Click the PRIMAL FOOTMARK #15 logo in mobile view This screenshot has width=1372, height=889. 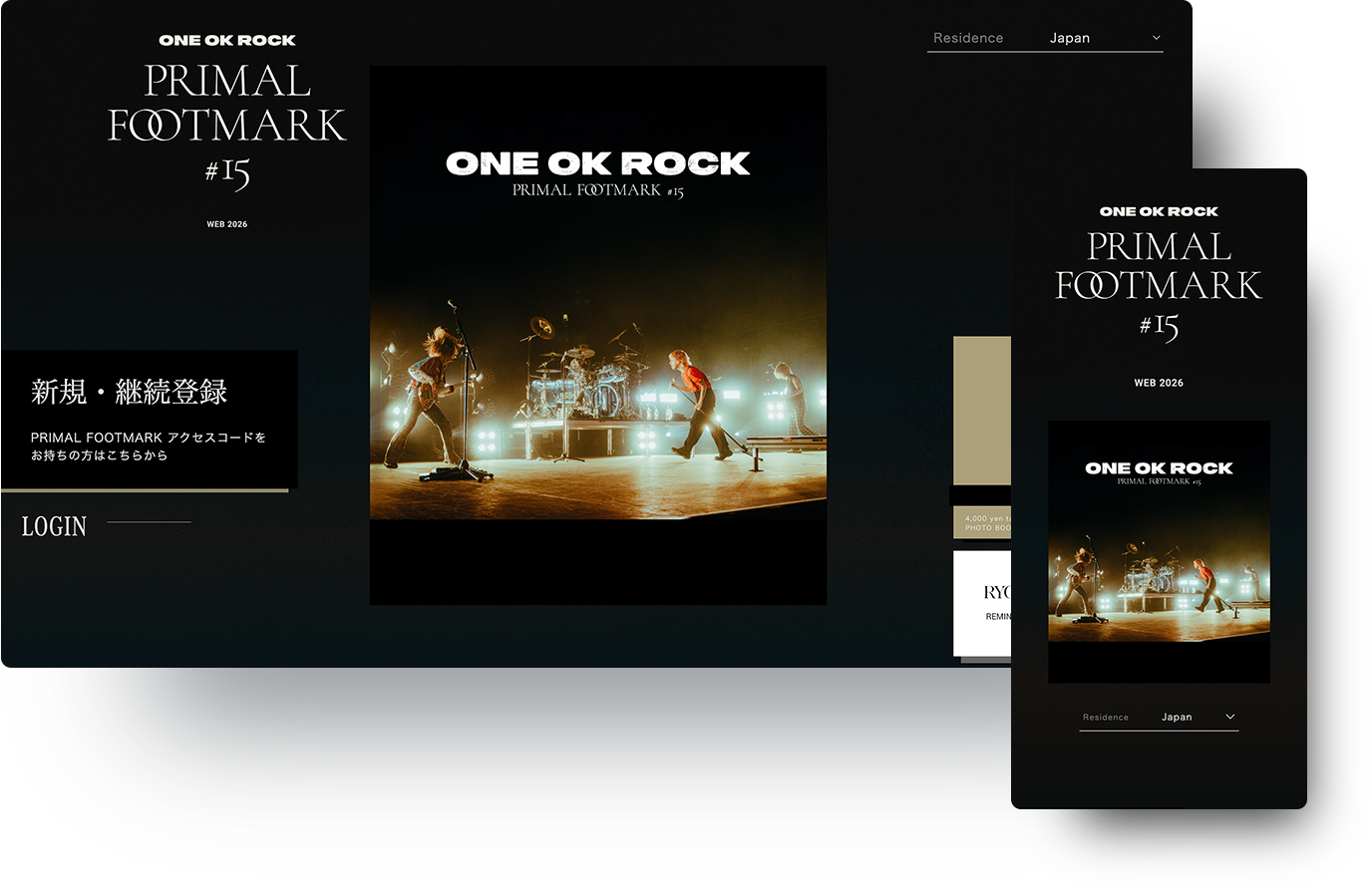click(x=1159, y=286)
